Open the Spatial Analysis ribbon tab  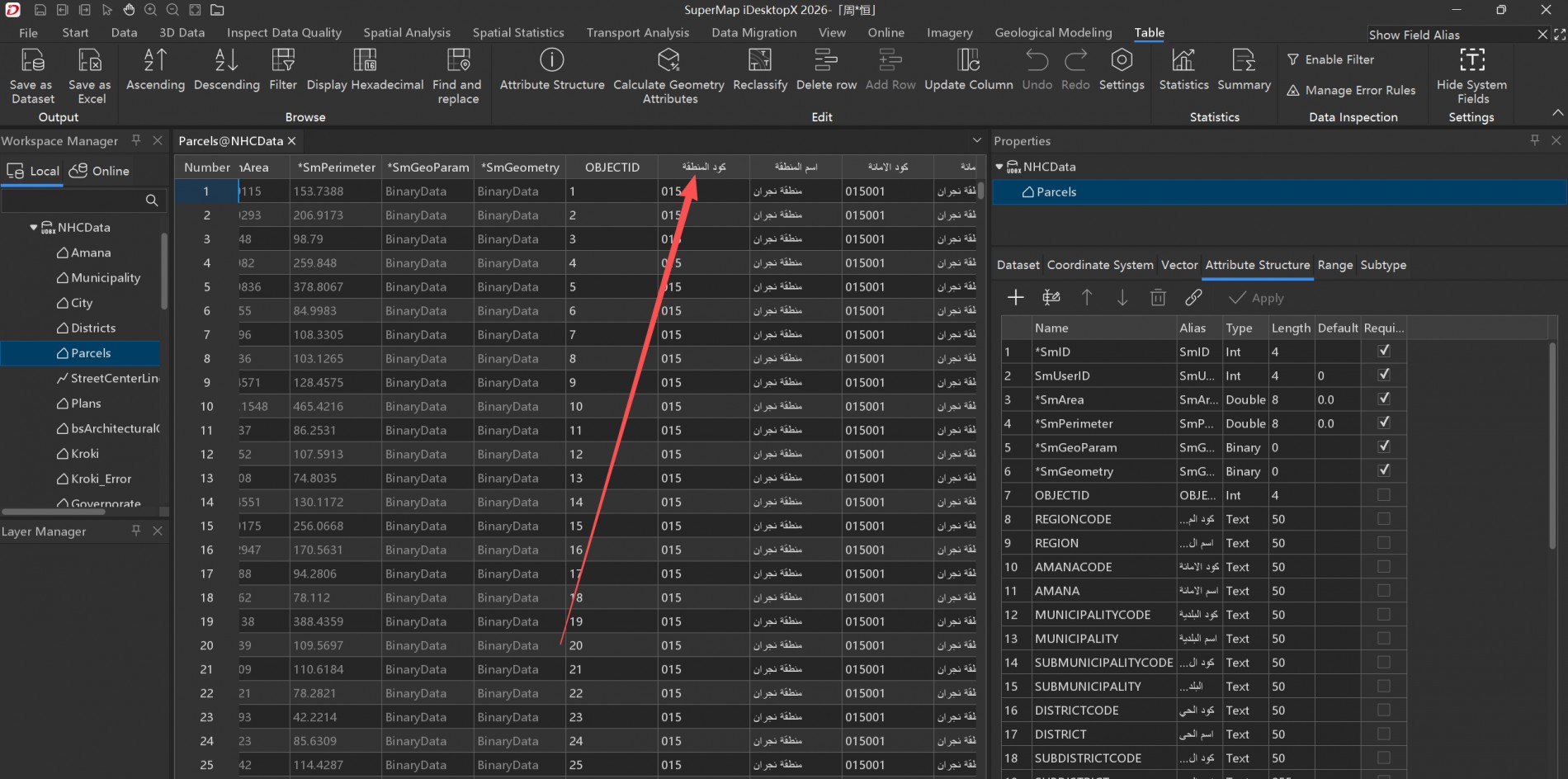point(407,33)
